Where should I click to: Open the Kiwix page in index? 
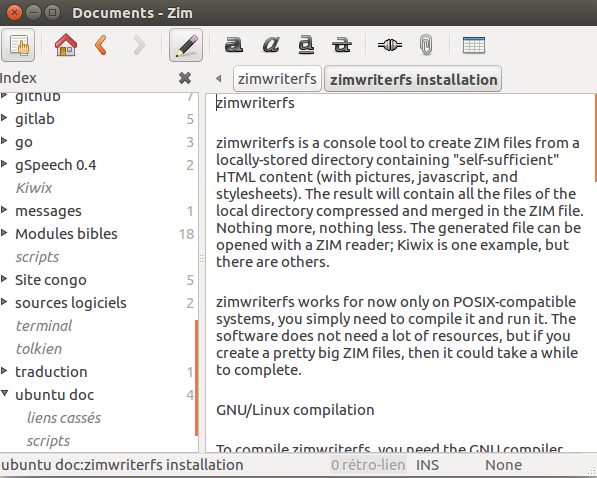coord(34,188)
